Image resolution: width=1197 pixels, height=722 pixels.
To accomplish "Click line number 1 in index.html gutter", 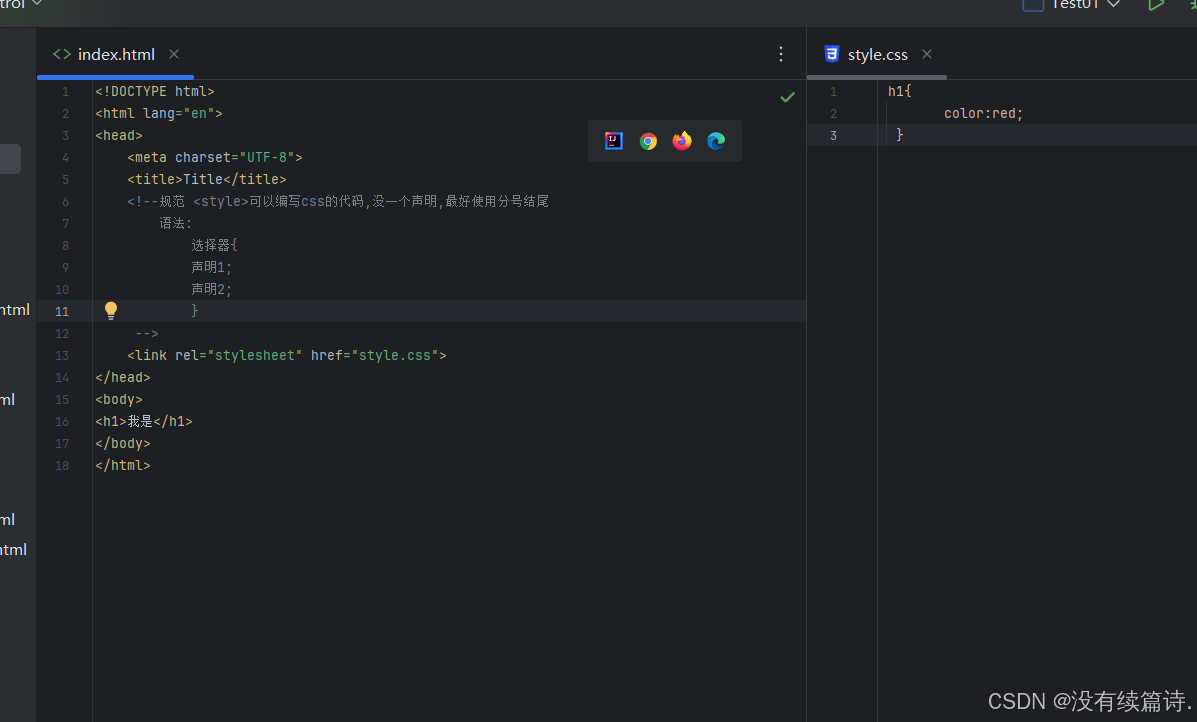I will click(66, 92).
